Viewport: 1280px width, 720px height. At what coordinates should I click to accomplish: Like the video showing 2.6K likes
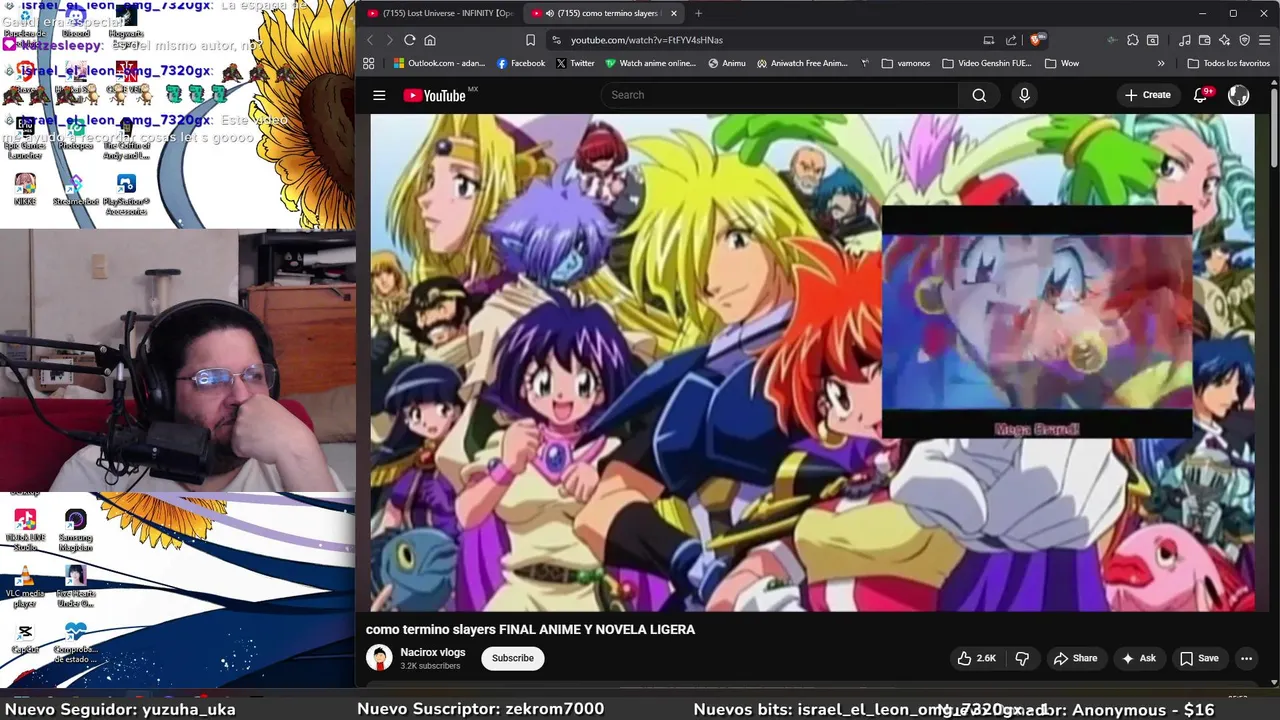pos(977,658)
